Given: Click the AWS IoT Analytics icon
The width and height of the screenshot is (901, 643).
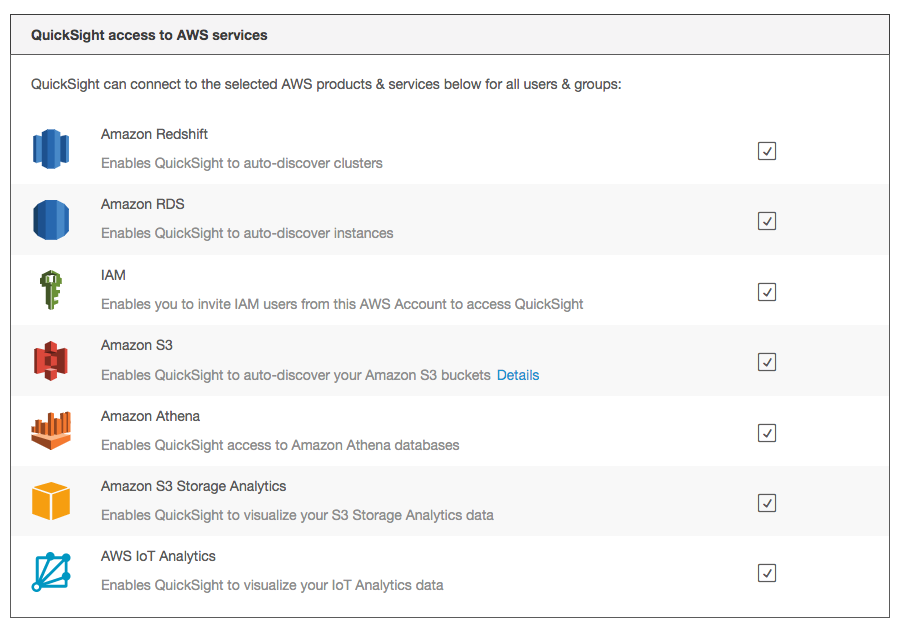Looking at the screenshot, I should 51,570.
